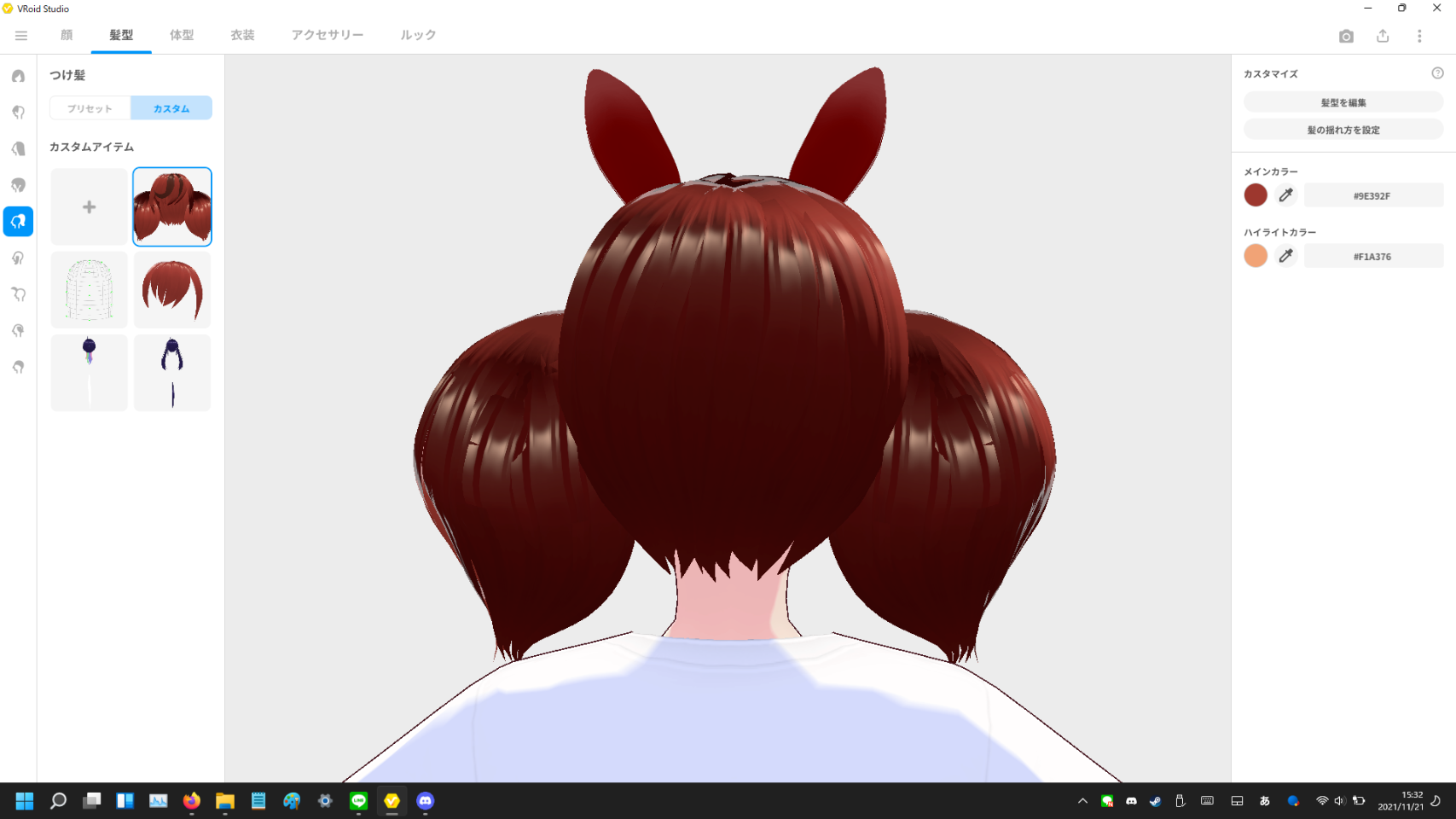Image resolution: width=1456 pixels, height=819 pixels.
Task: Click the 髪の揺れ方を設定 button
Action: 1343,130
